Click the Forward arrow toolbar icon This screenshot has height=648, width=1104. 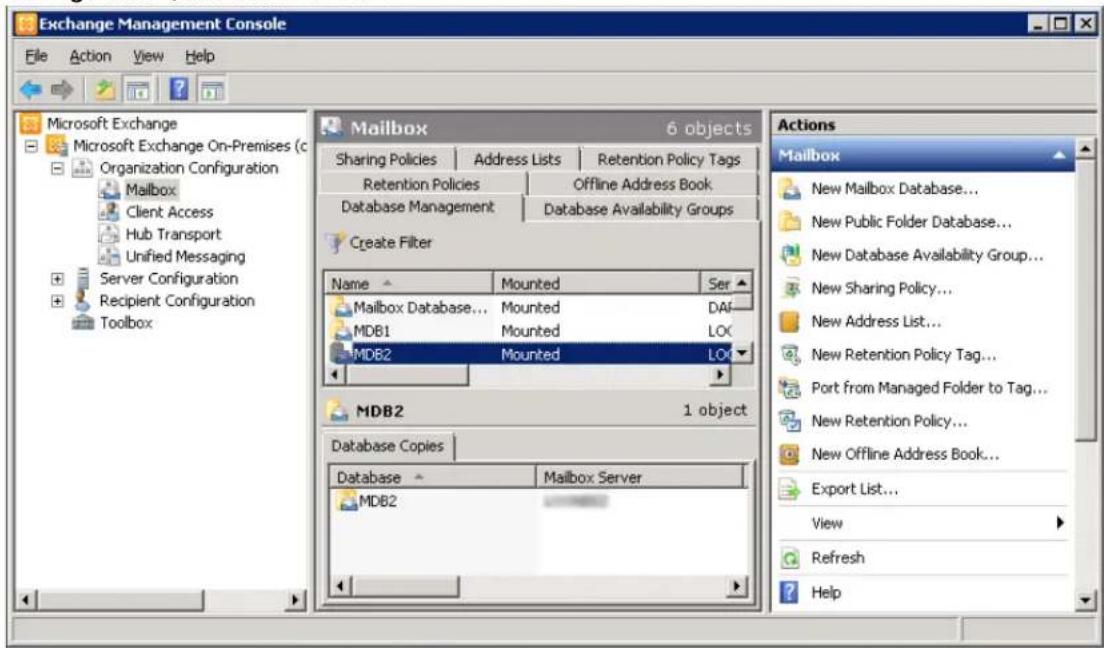[x=62, y=89]
